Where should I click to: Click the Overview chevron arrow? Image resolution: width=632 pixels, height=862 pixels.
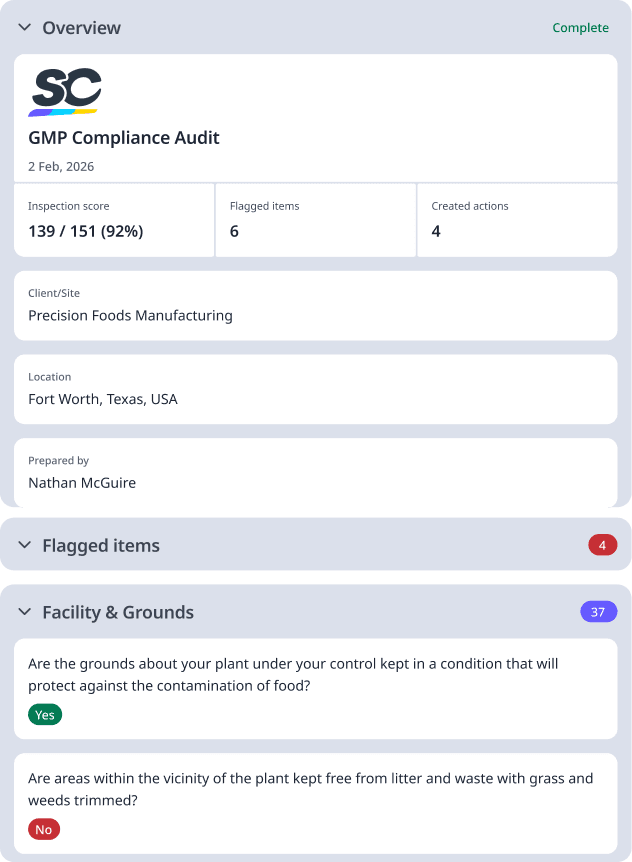[23, 28]
